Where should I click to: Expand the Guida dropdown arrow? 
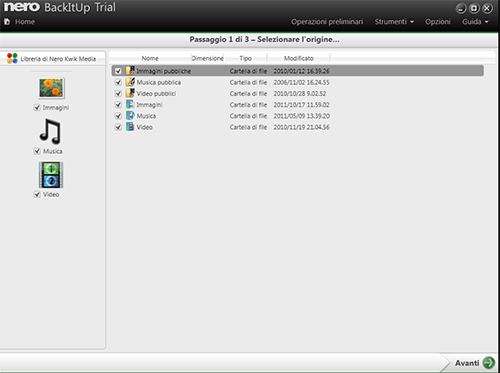(x=486, y=22)
